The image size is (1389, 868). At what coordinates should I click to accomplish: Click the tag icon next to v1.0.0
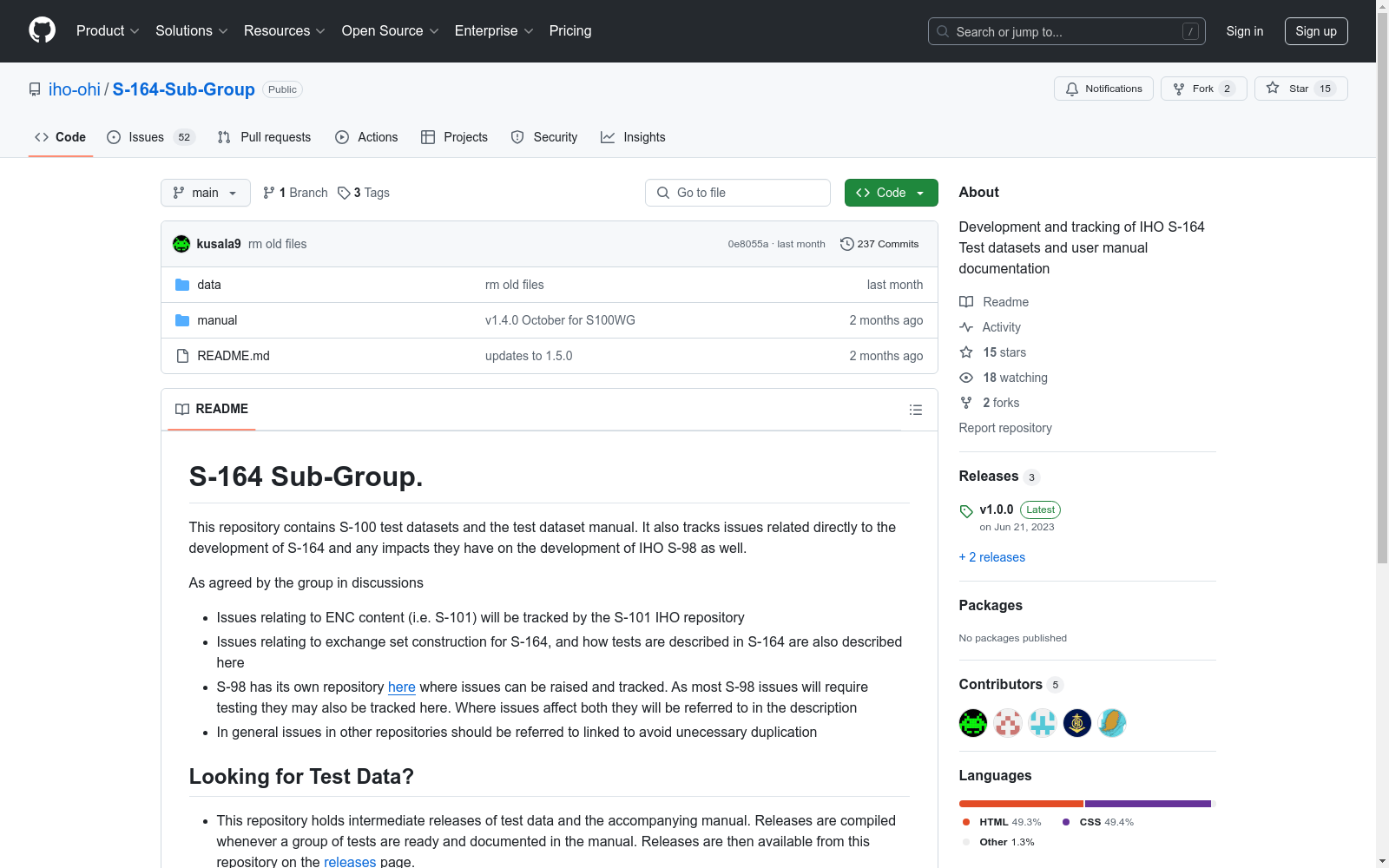coord(966,511)
